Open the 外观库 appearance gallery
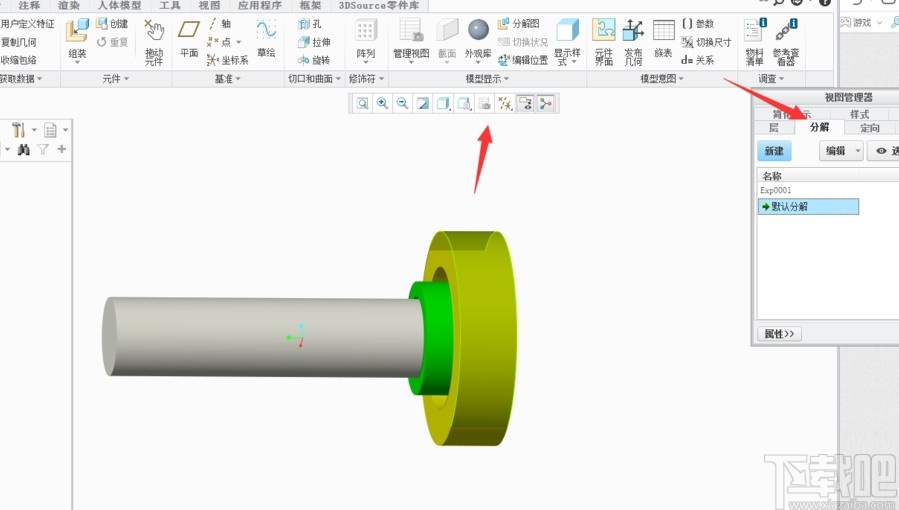The image size is (899, 510). (478, 39)
